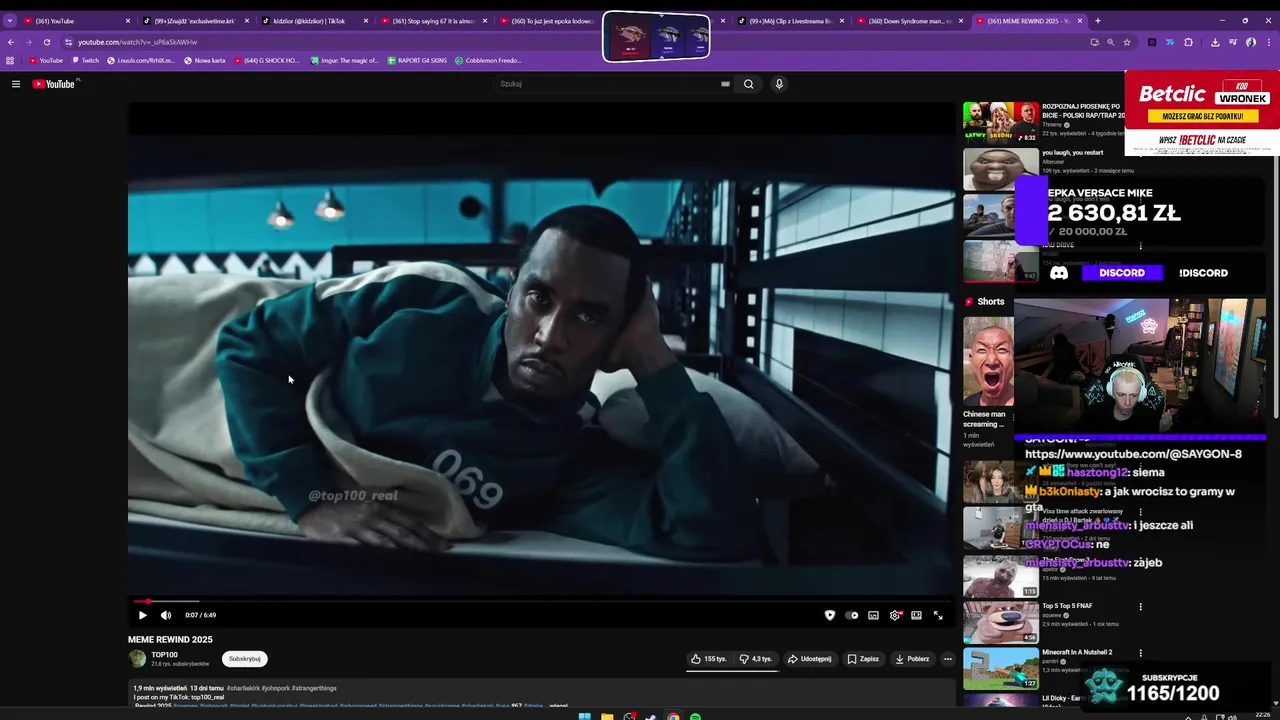Switch to theater mode

pos(916,615)
